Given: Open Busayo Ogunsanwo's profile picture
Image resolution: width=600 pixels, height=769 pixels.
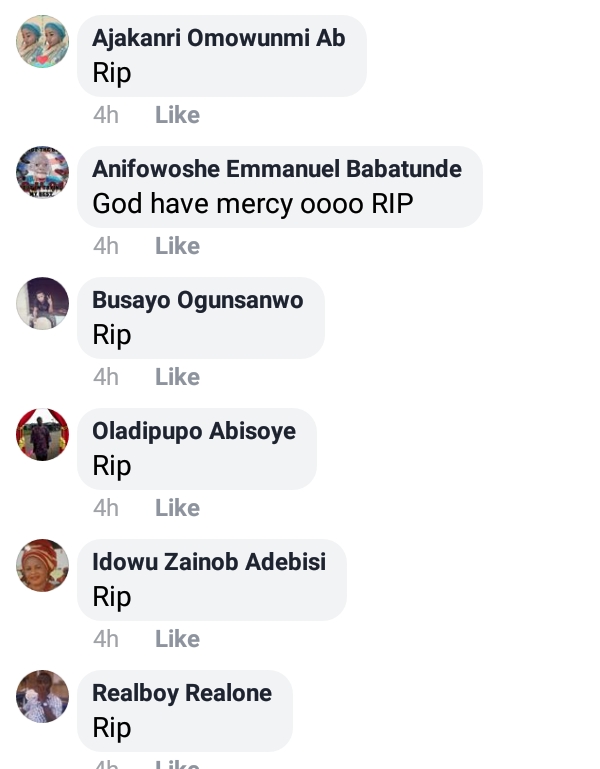Looking at the screenshot, I should (43, 303).
